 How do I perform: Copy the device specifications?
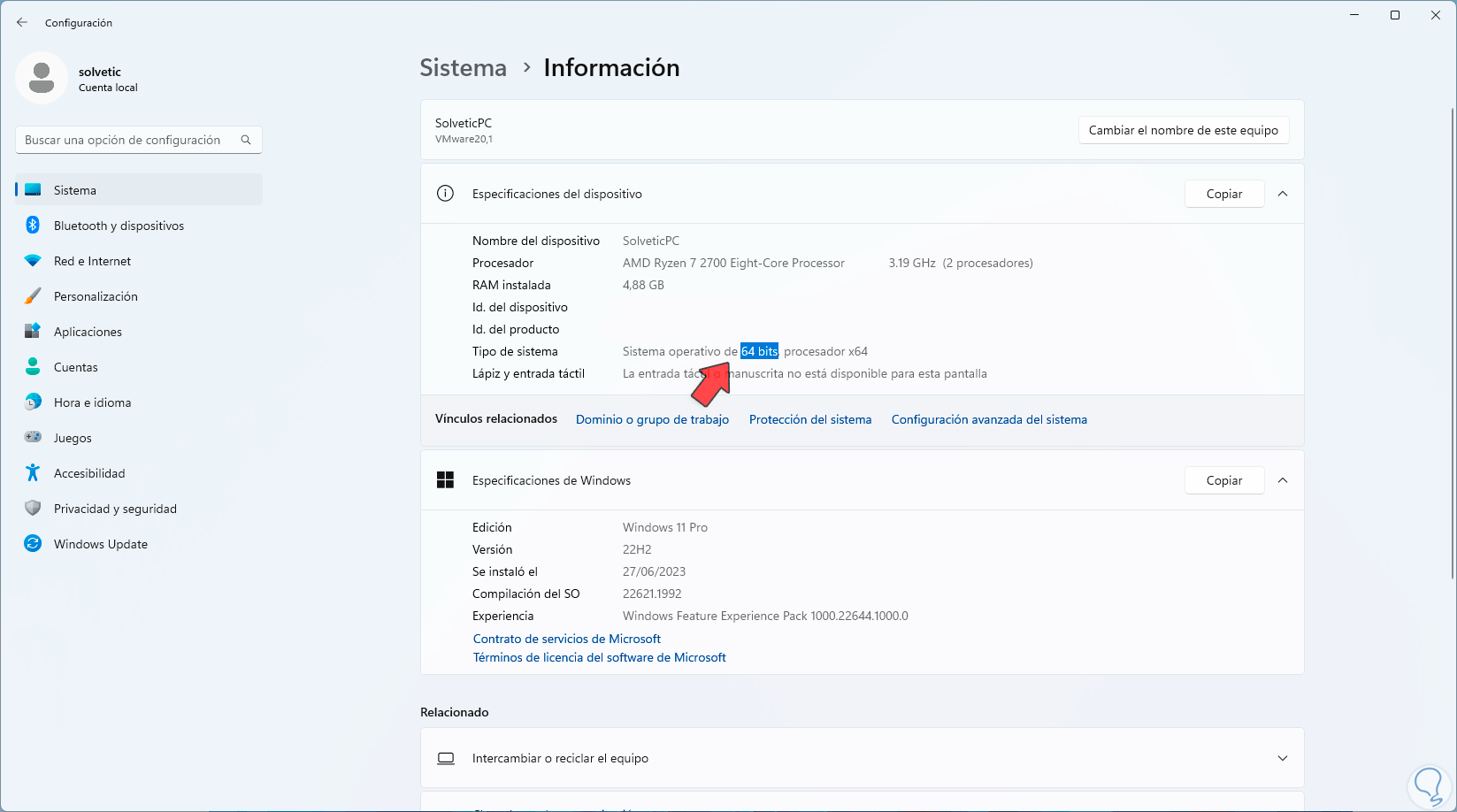(1223, 194)
